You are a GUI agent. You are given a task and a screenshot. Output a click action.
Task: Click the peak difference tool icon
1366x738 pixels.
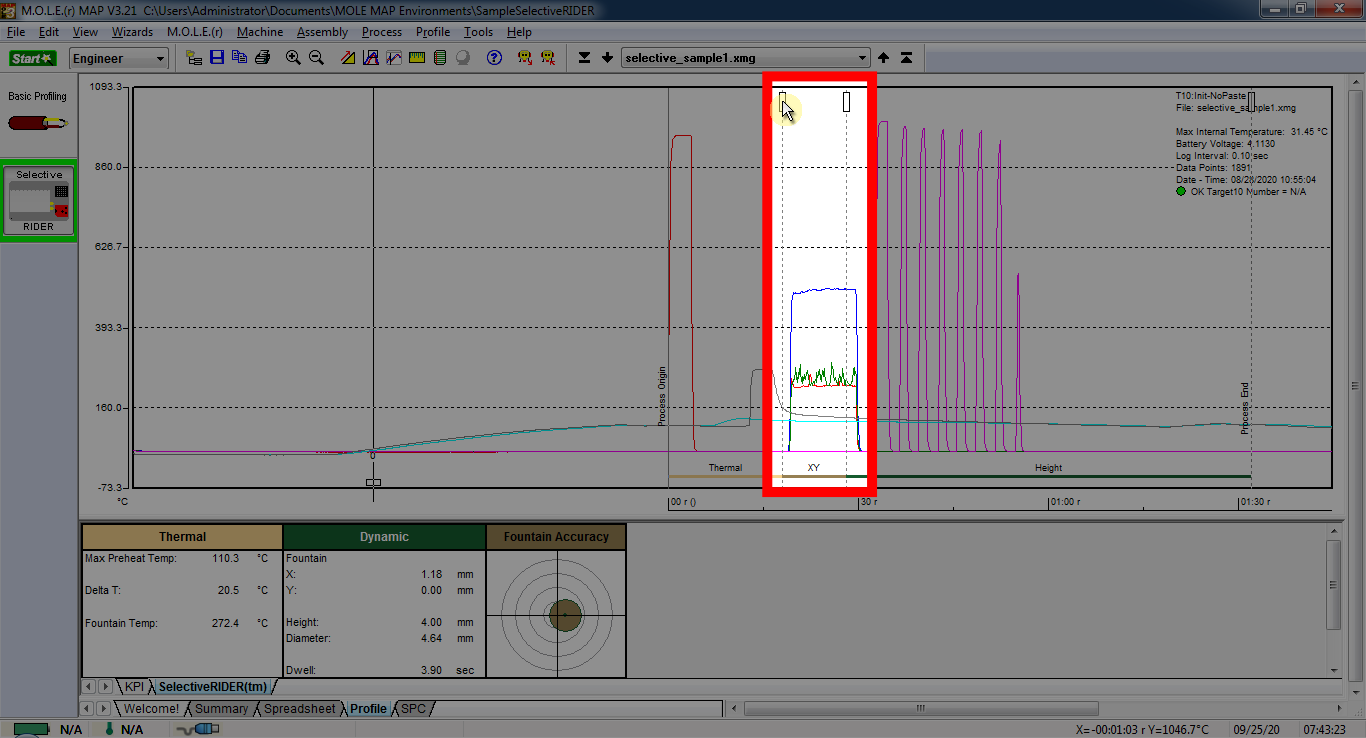pyautogui.click(x=371, y=58)
